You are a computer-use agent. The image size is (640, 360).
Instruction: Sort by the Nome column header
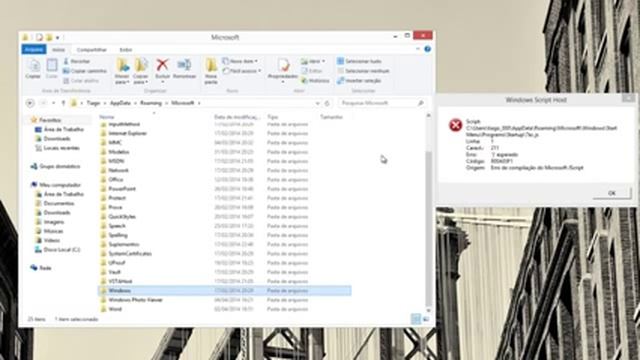[x=107, y=117]
